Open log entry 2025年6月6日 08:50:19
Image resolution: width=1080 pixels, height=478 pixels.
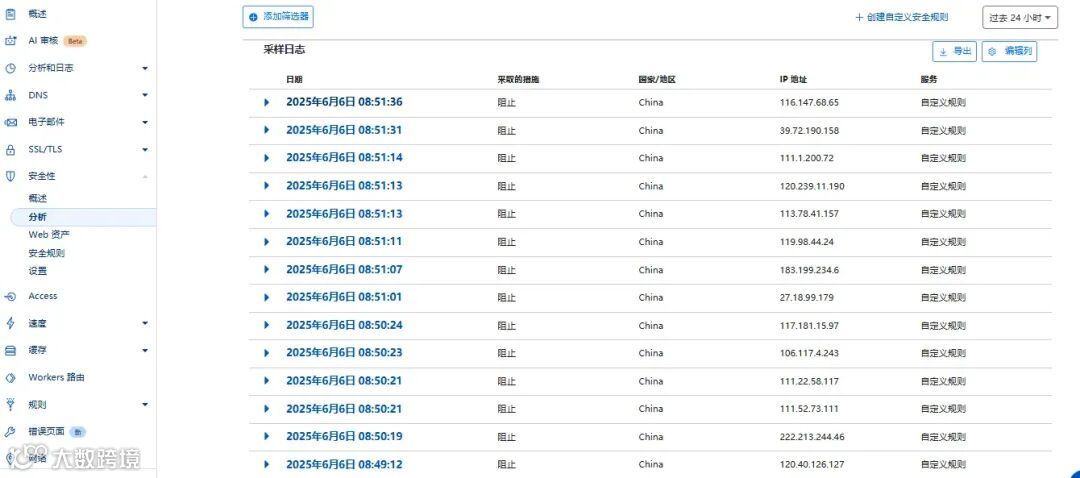344,437
